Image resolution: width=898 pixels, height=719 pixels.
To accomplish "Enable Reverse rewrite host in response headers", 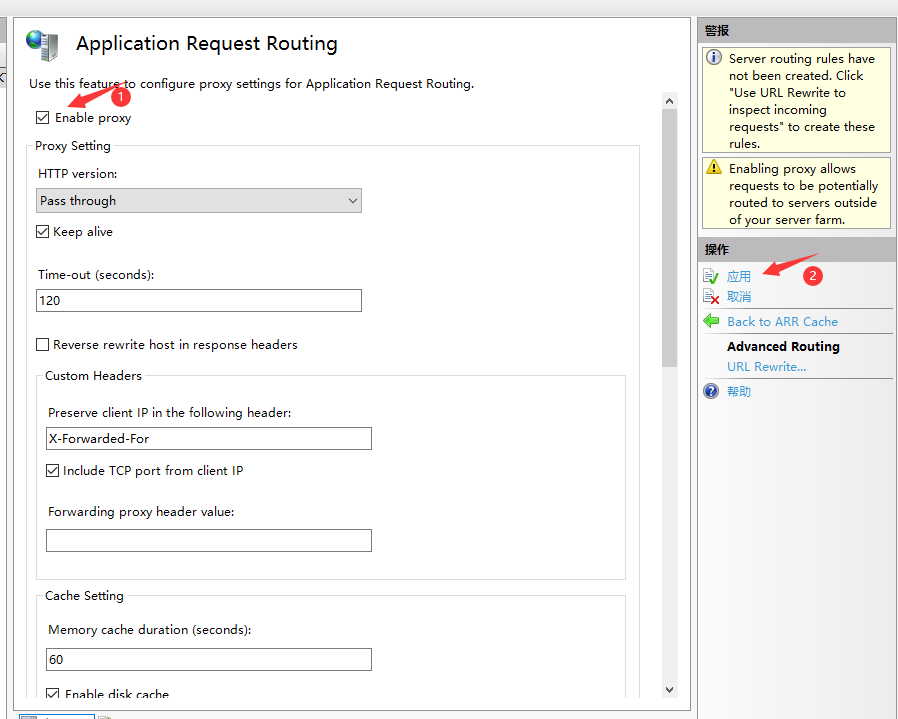I will (x=42, y=345).
